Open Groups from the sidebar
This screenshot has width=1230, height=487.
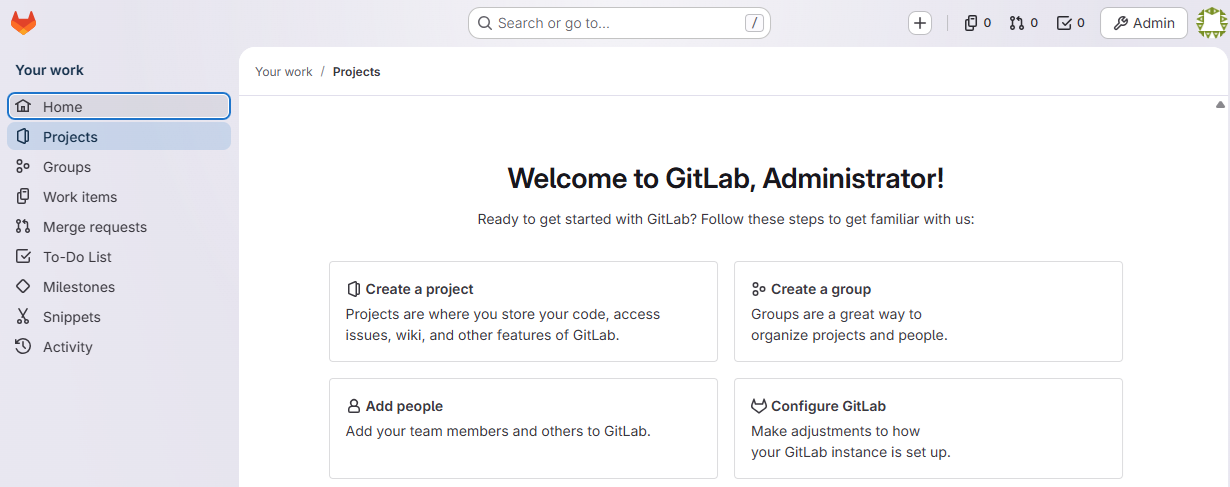click(67, 167)
